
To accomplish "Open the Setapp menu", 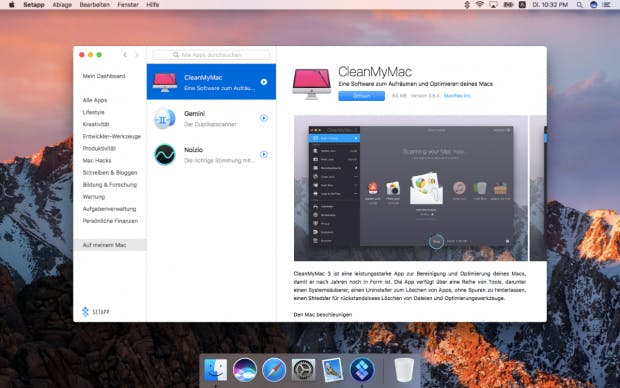I will (34, 5).
